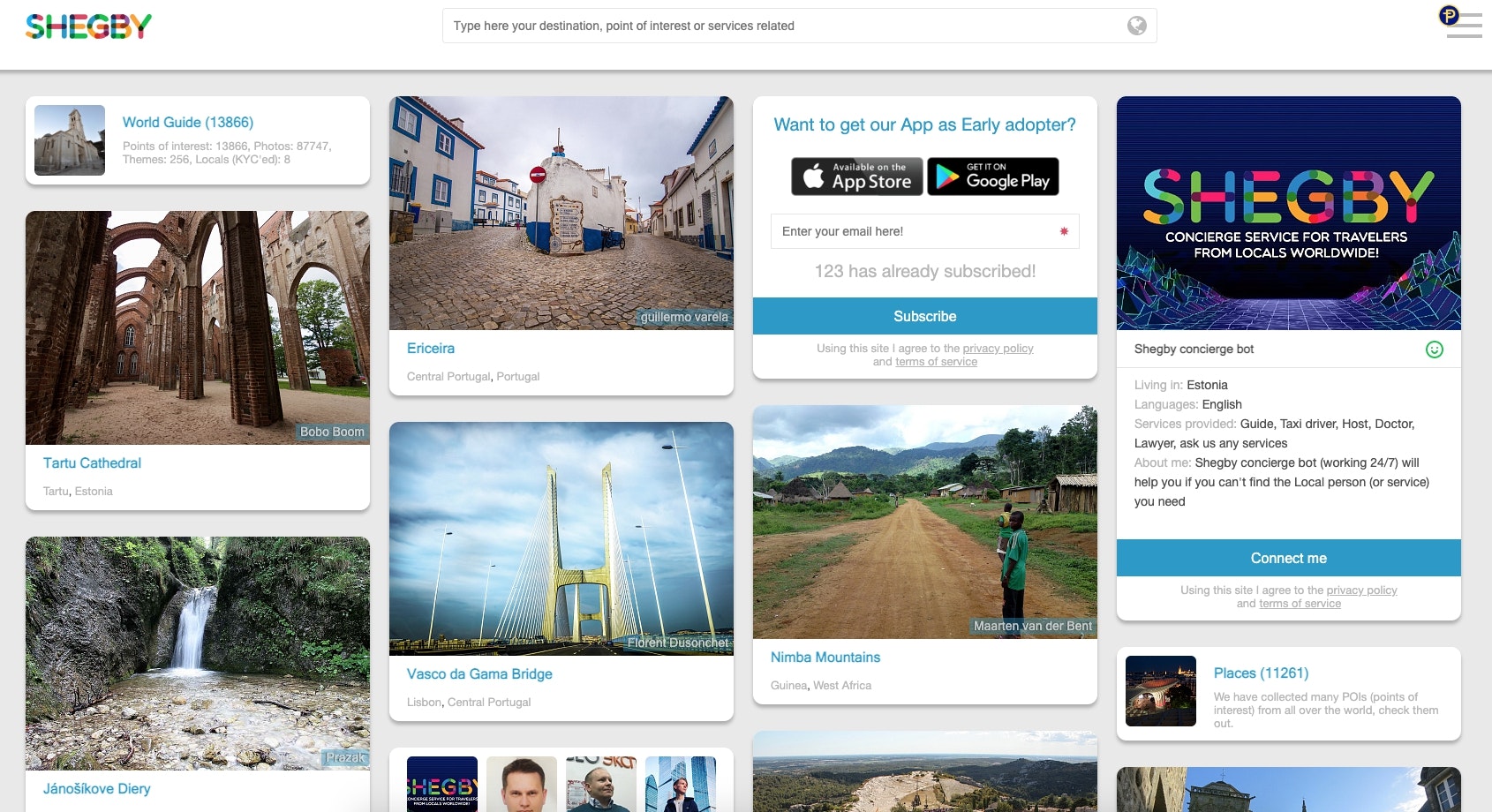Open the Ericeira title link
This screenshot has height=812, width=1492.
click(x=431, y=349)
